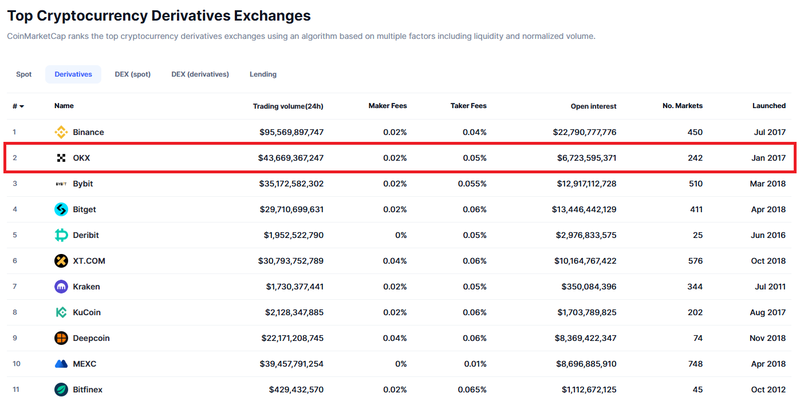Click the MEXC logo icon
Screen dimensions: 800x401
[x=61, y=364]
